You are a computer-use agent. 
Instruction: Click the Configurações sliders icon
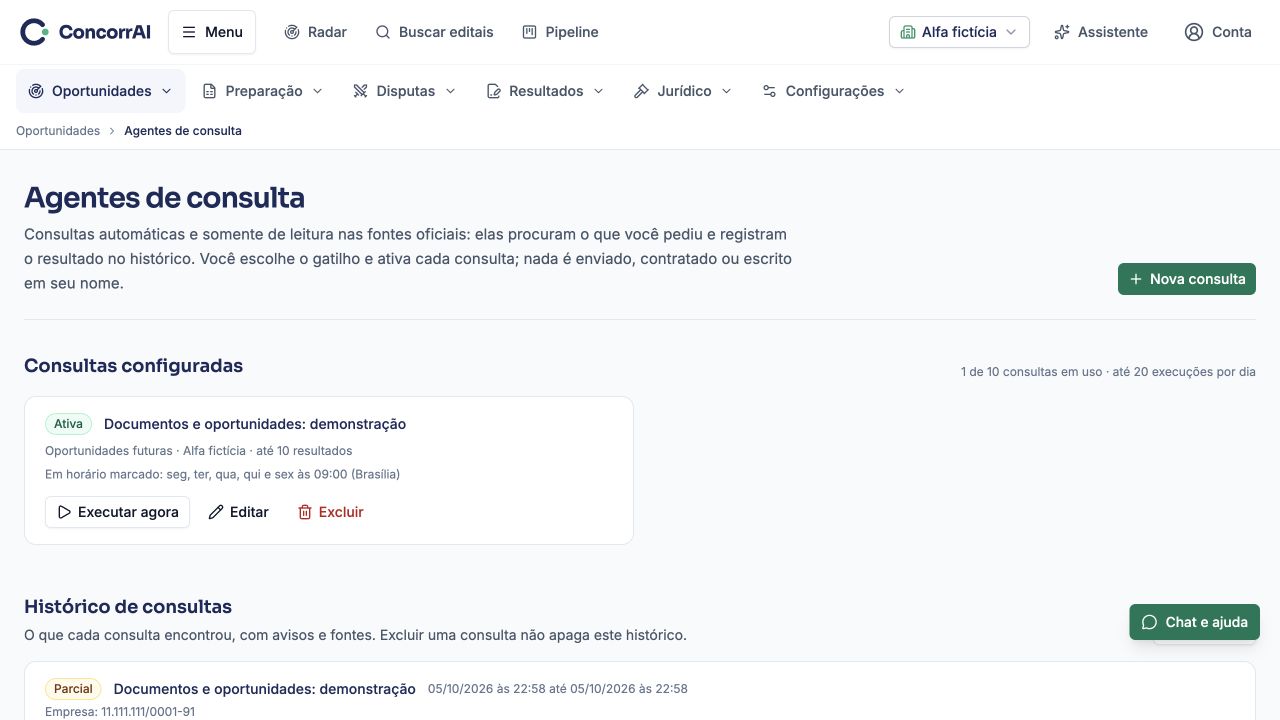(769, 91)
